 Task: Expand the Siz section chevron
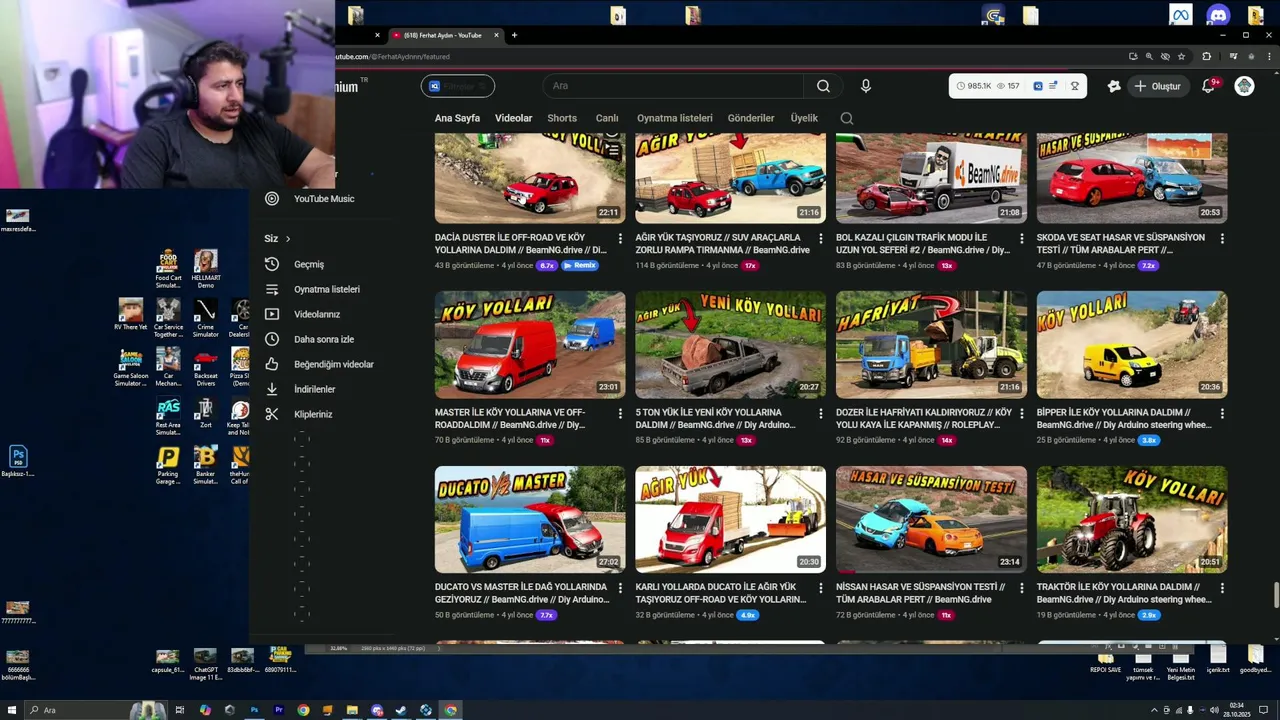click(288, 239)
